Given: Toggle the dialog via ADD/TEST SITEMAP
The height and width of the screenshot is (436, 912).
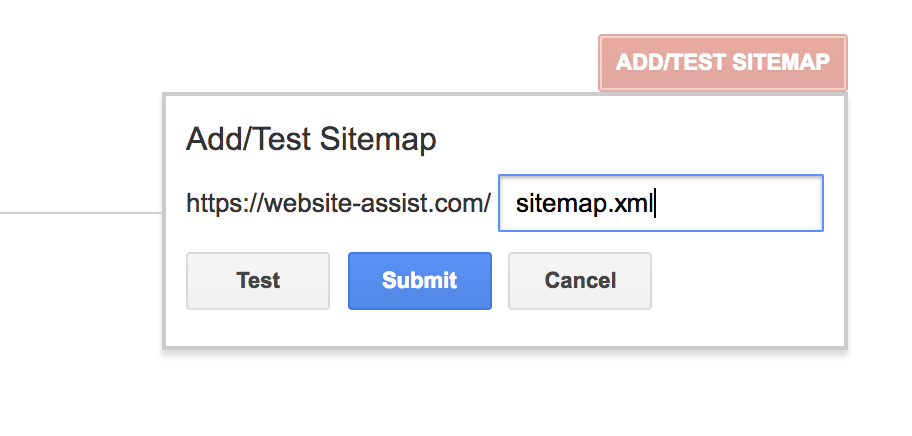Looking at the screenshot, I should [722, 63].
